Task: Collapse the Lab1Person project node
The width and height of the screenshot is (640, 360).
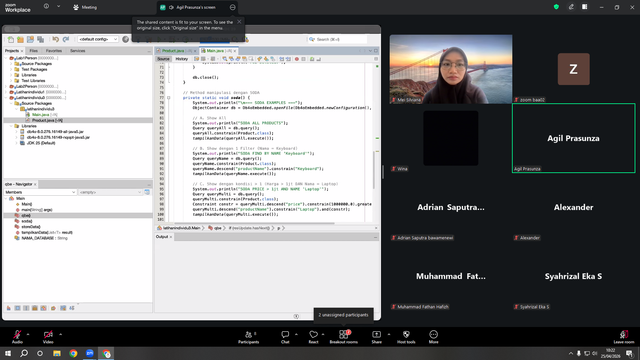Action: [7, 58]
